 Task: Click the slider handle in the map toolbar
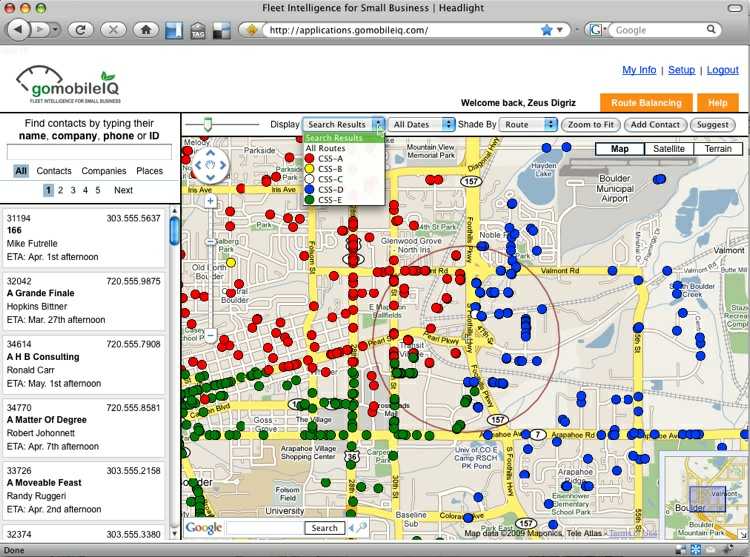click(207, 124)
